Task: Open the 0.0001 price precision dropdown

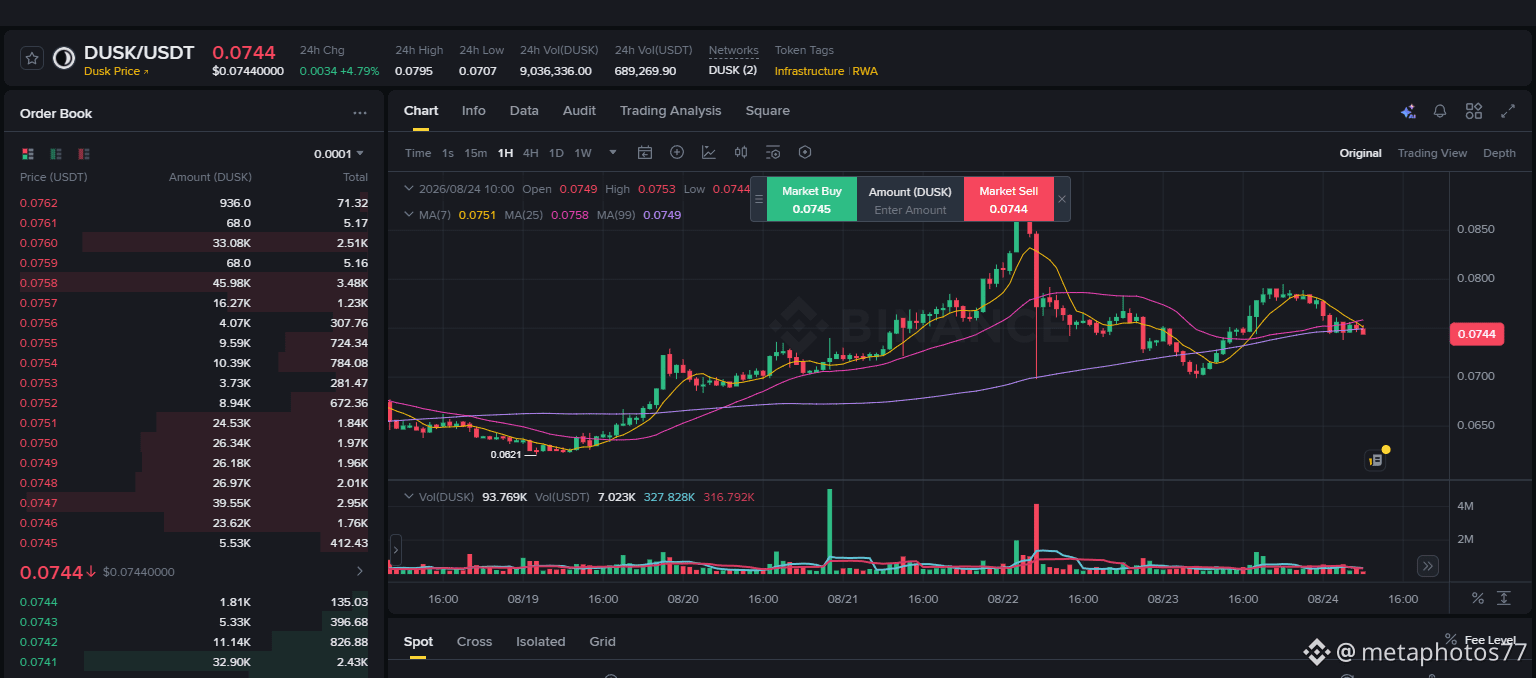Action: (339, 154)
